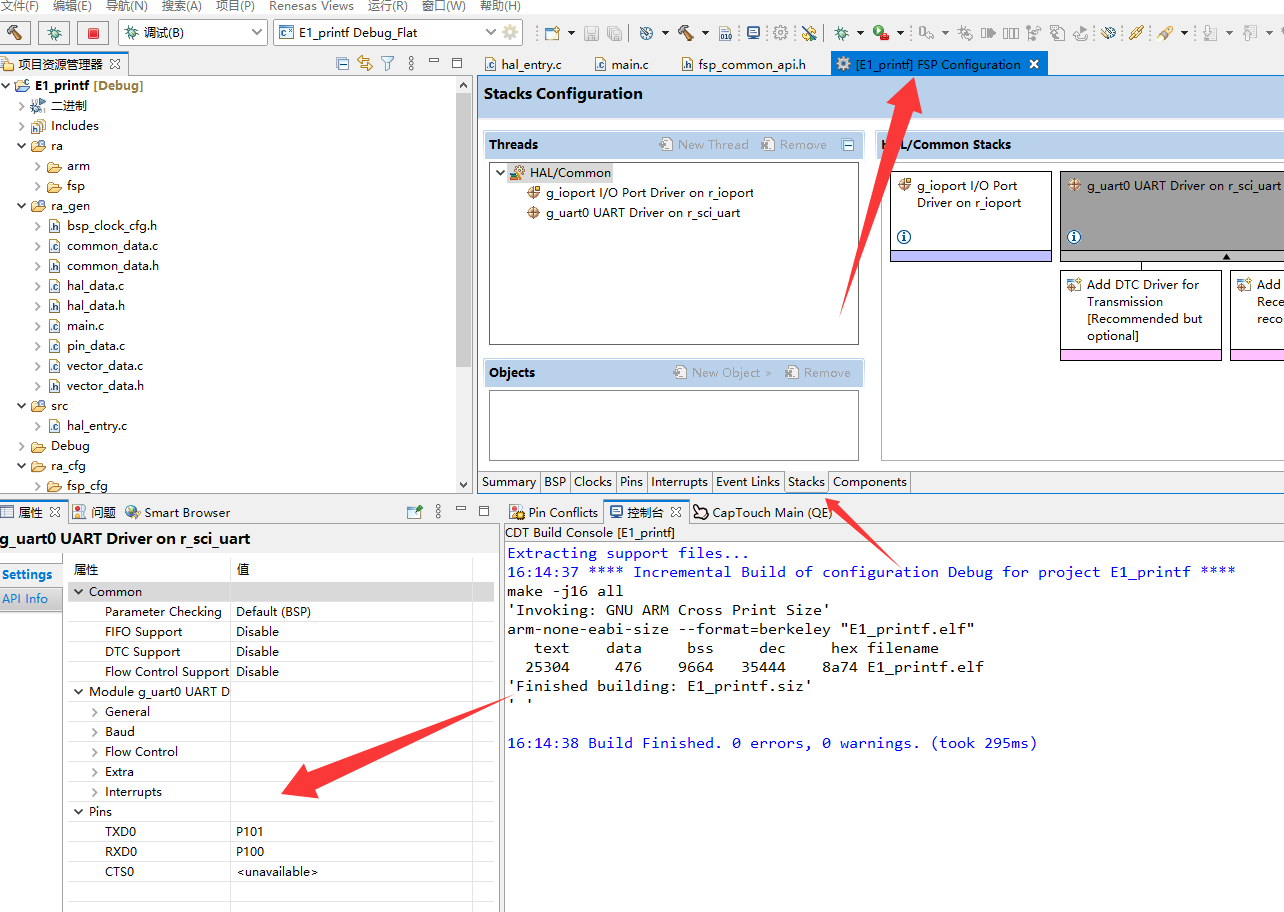The width and height of the screenshot is (1284, 912).
Task: Expand the Debug folder in the project tree
Action: pyautogui.click(x=22, y=446)
